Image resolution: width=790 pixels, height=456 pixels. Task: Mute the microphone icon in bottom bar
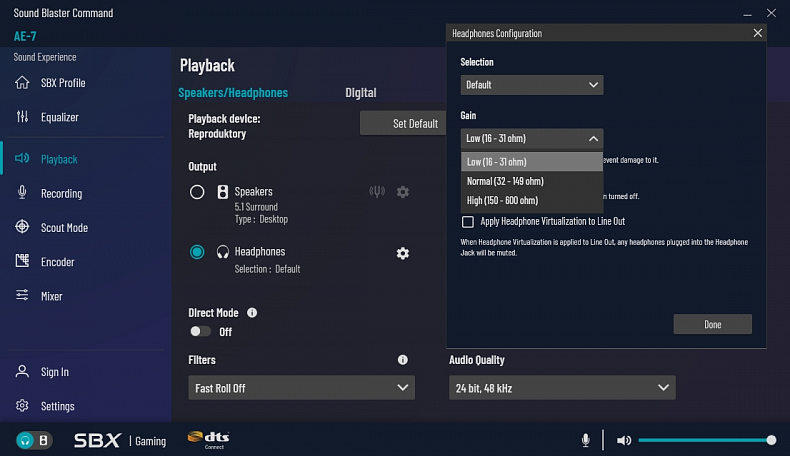point(586,440)
